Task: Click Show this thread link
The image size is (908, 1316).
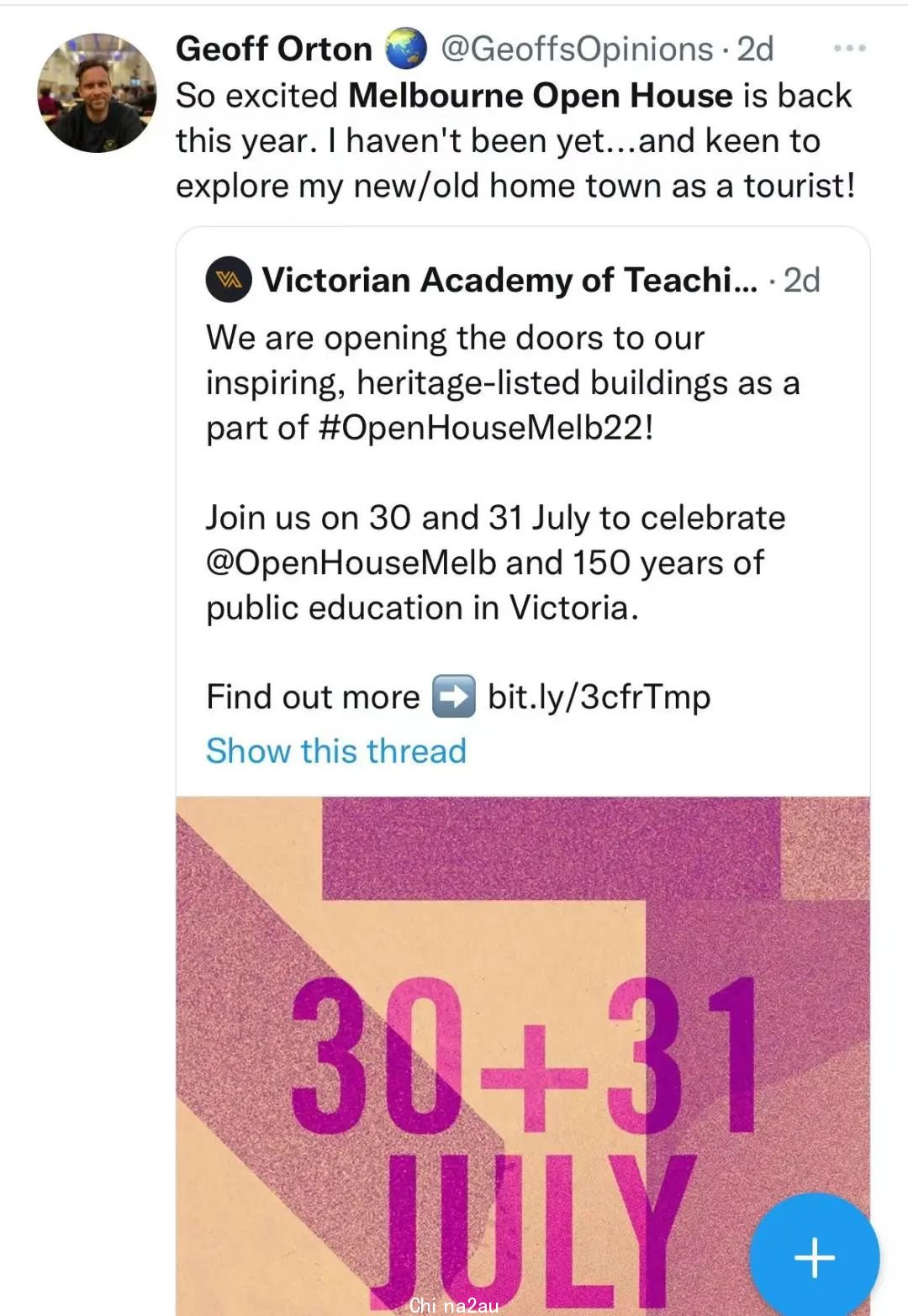Action: (336, 750)
